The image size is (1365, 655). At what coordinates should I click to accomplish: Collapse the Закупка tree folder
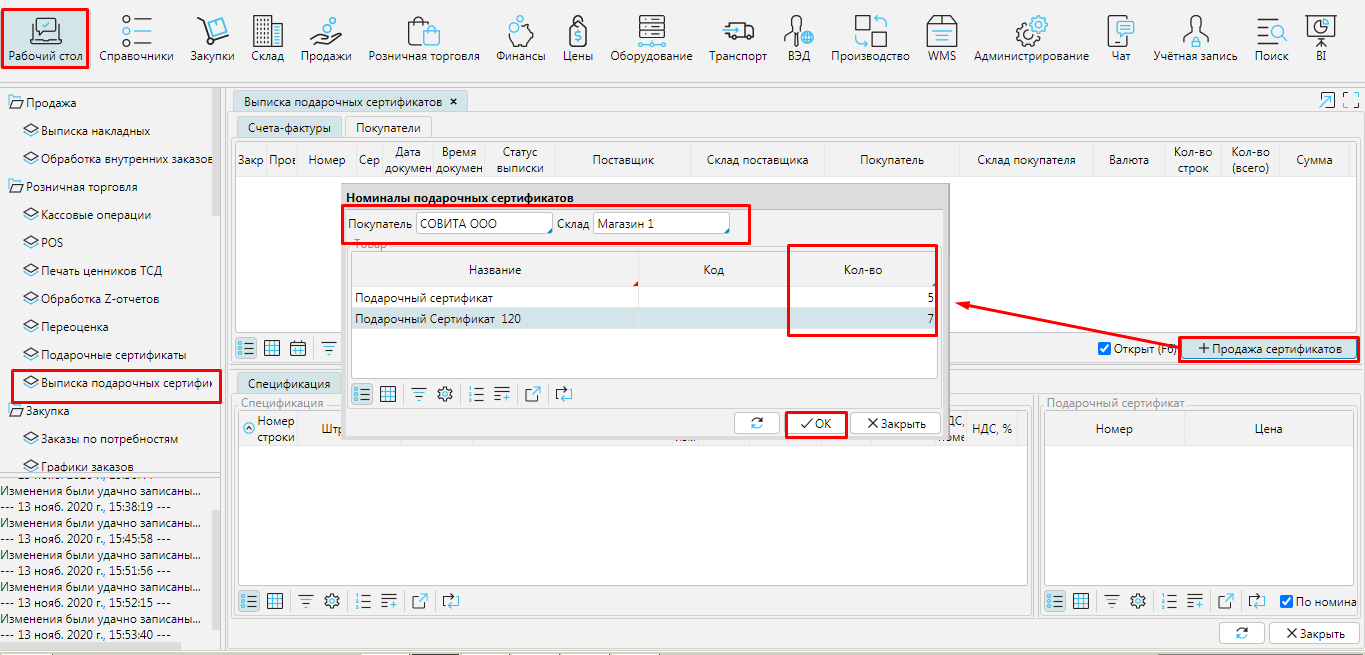pos(16,410)
